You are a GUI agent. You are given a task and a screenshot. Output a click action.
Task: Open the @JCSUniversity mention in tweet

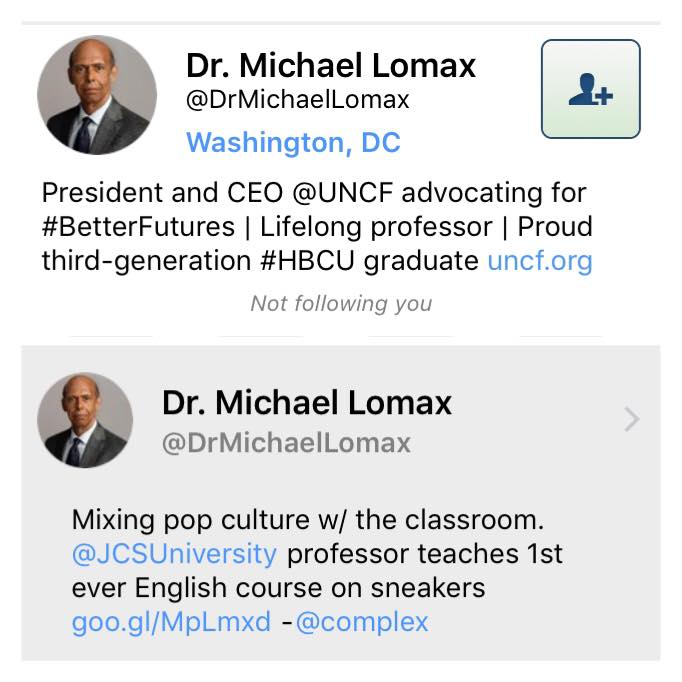(174, 554)
